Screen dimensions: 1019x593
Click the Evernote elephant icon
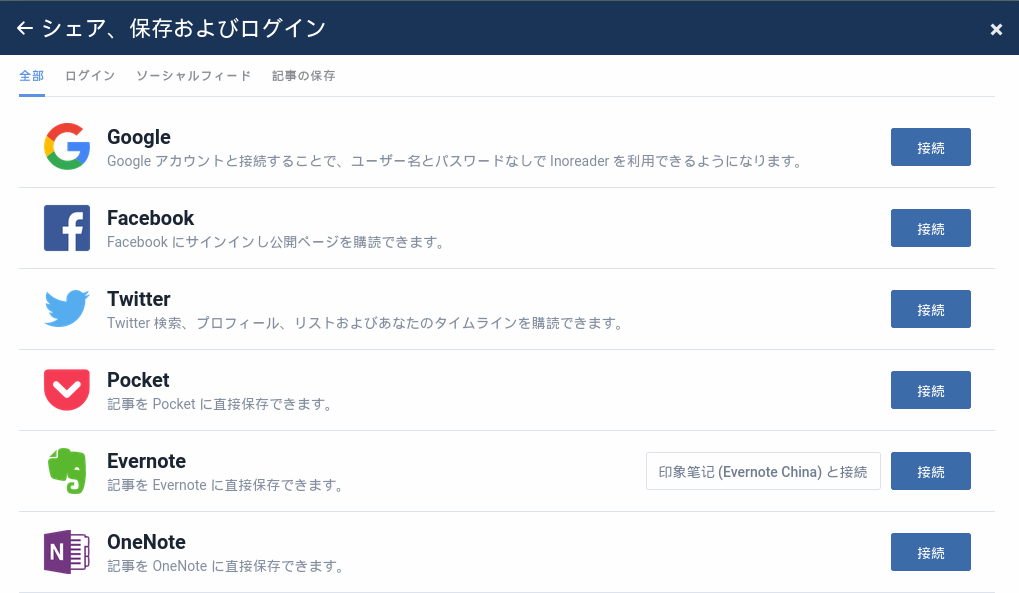point(67,471)
